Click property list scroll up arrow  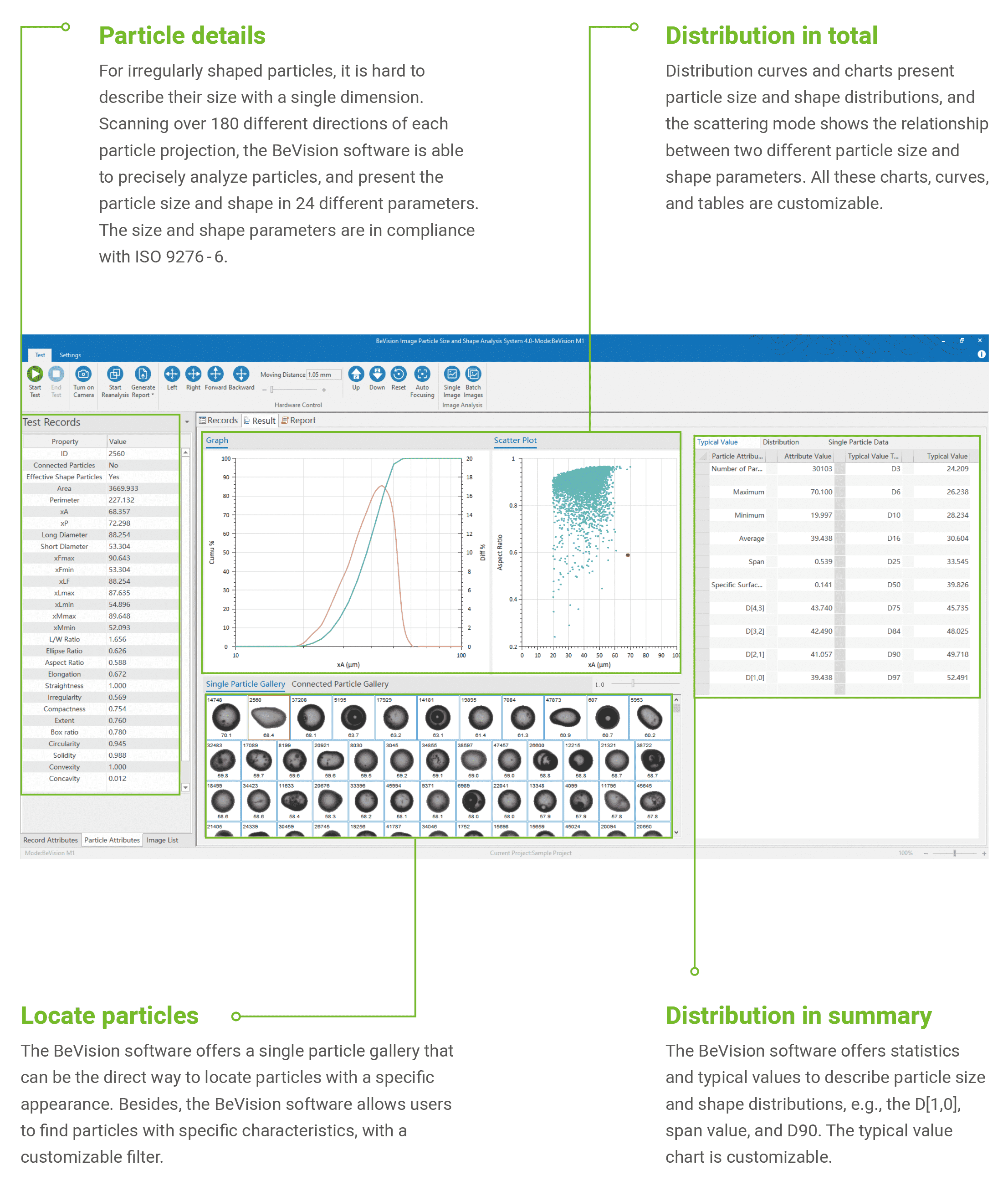pyautogui.click(x=186, y=452)
